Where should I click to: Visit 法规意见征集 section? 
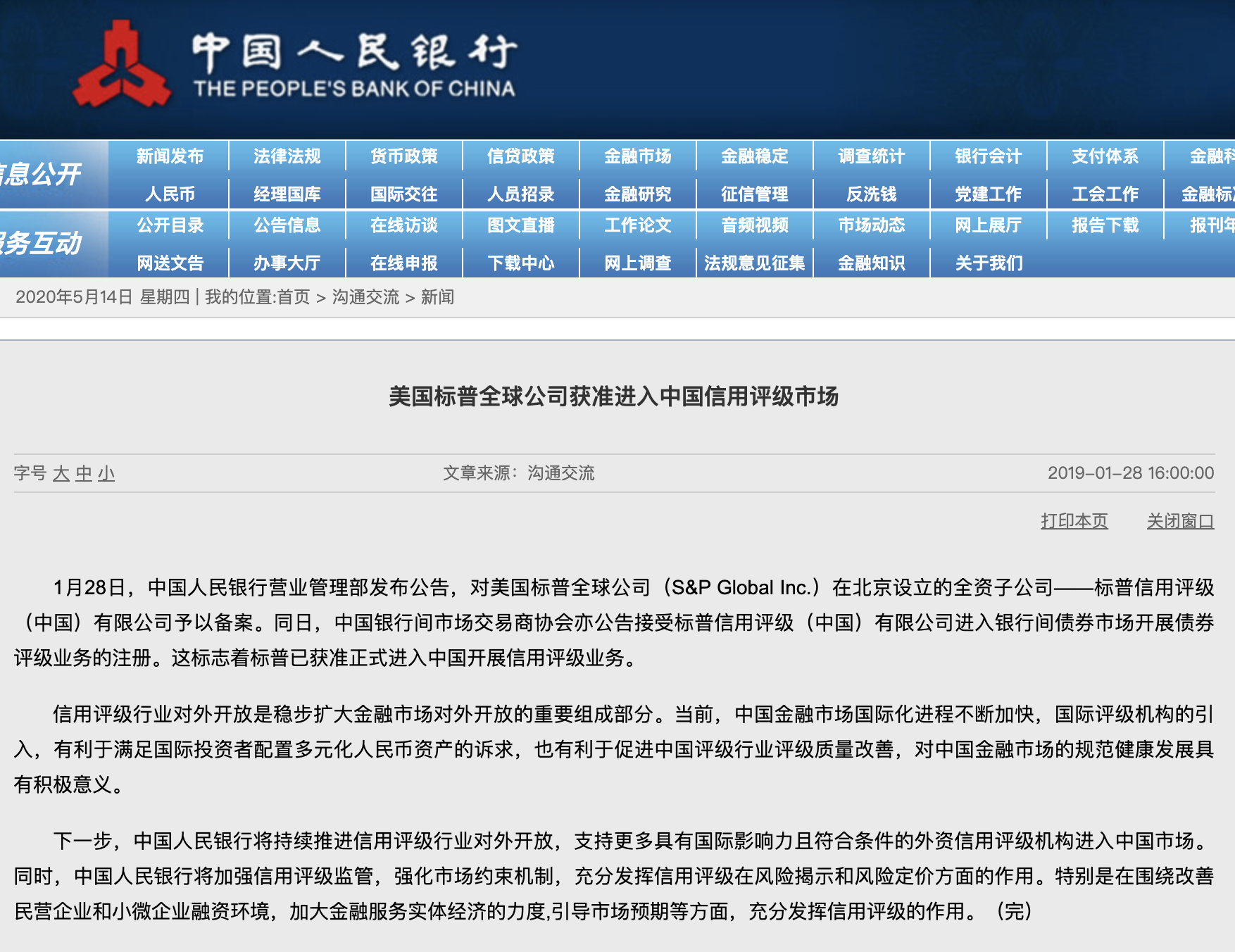pyautogui.click(x=754, y=263)
